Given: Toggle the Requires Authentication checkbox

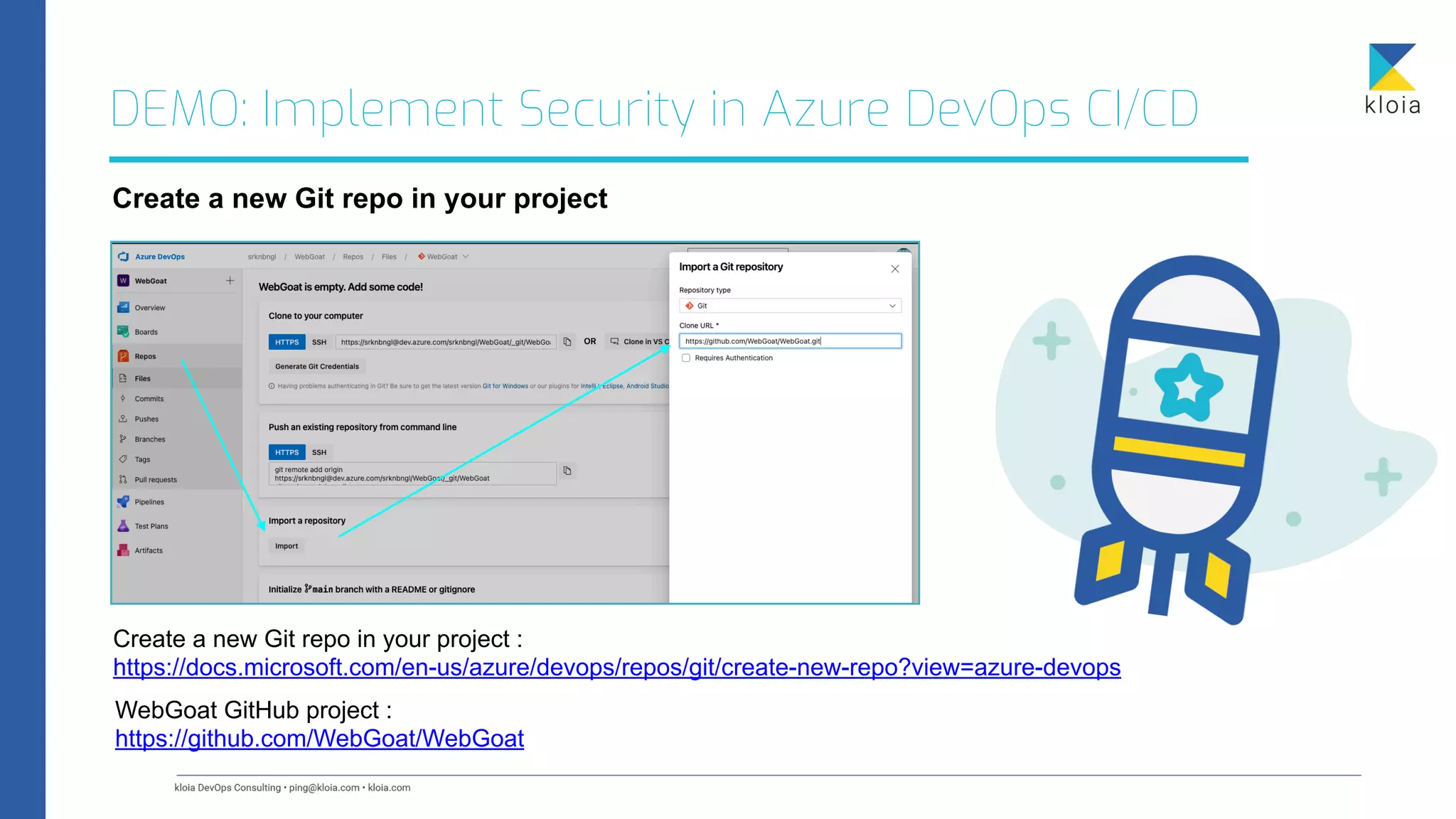Looking at the screenshot, I should click(x=686, y=358).
